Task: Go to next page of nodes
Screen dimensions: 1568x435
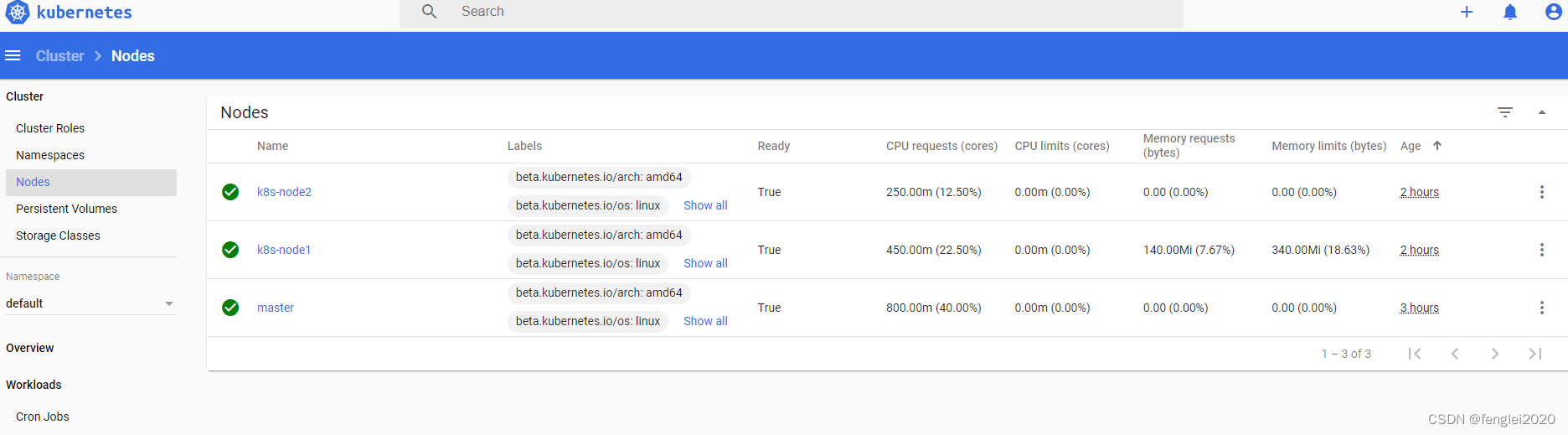Action: [x=1495, y=354]
